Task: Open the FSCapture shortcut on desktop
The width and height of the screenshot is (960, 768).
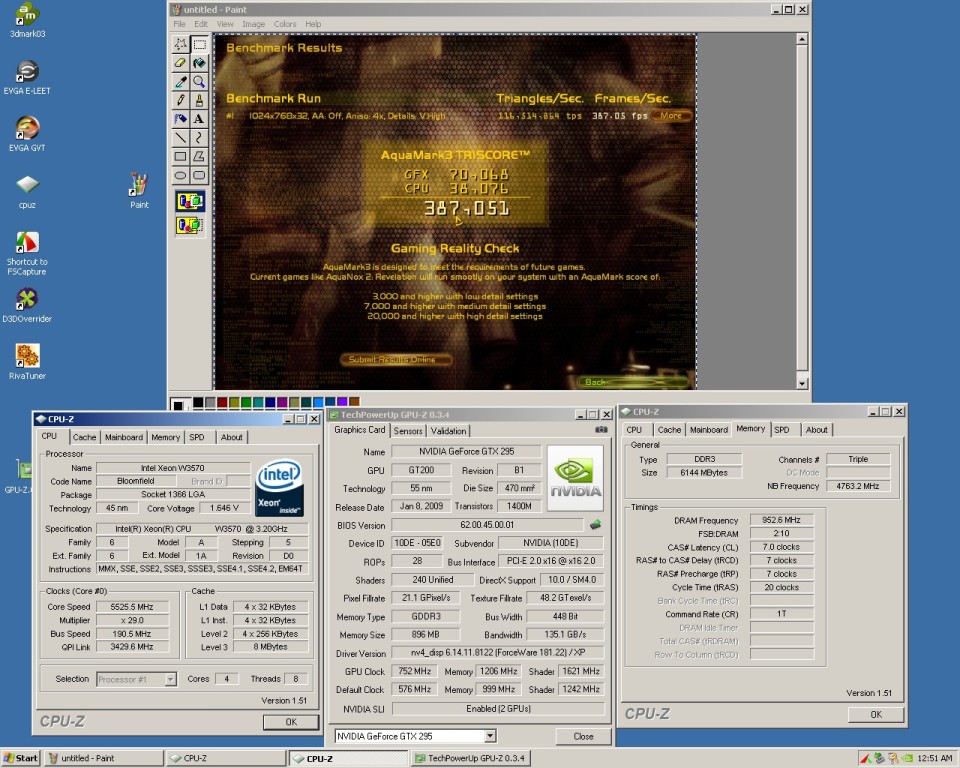Action: pos(27,253)
